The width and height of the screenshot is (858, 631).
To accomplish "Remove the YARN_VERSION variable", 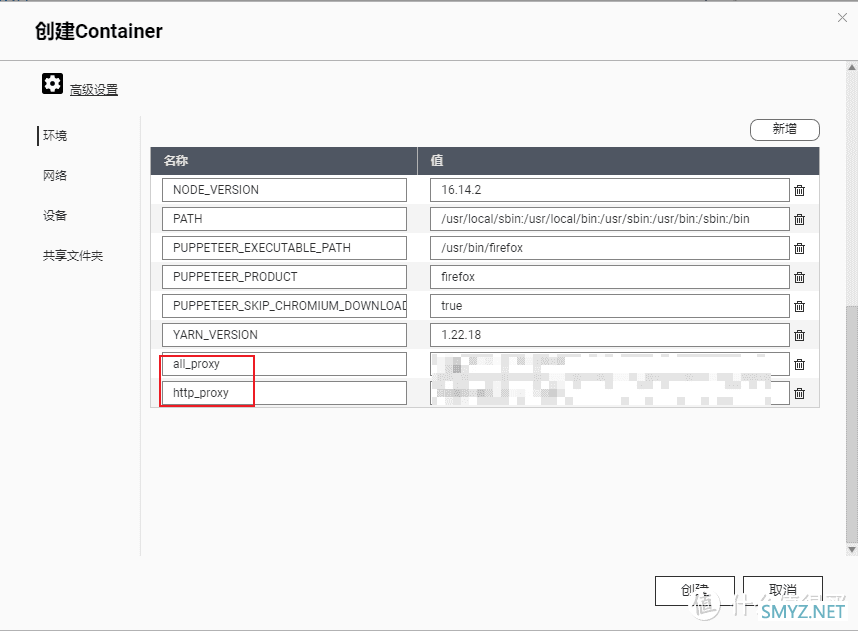I will 799,336.
